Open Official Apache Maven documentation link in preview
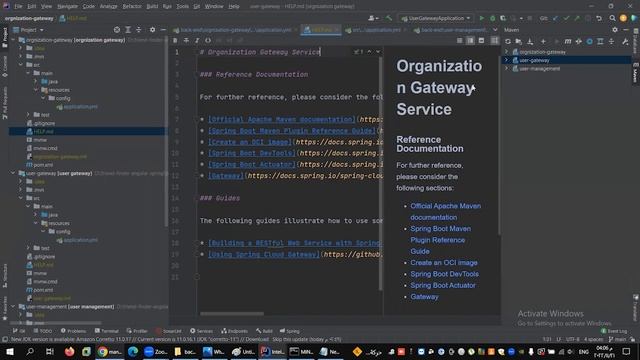 (445, 211)
